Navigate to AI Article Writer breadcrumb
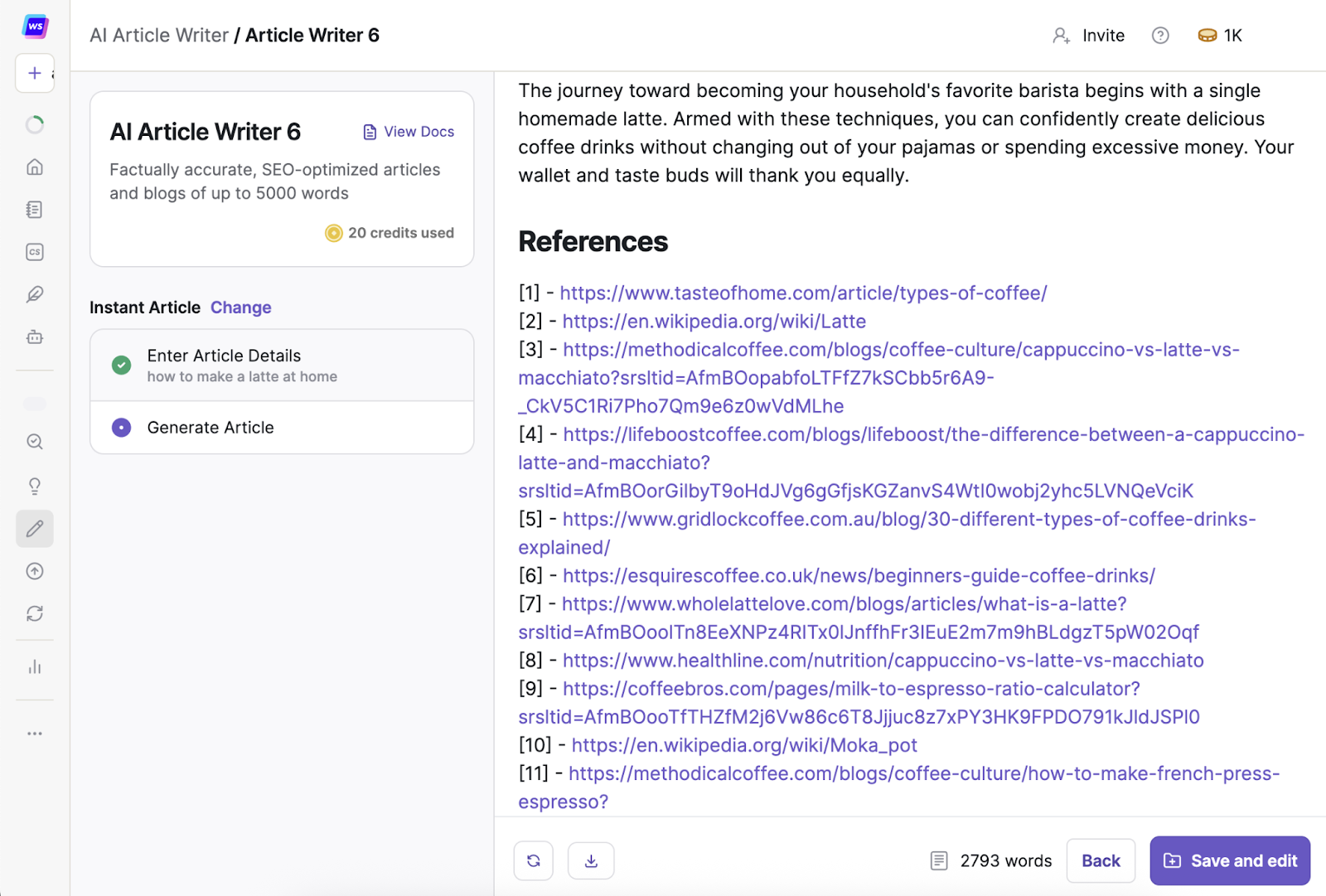1326x896 pixels. [x=159, y=35]
